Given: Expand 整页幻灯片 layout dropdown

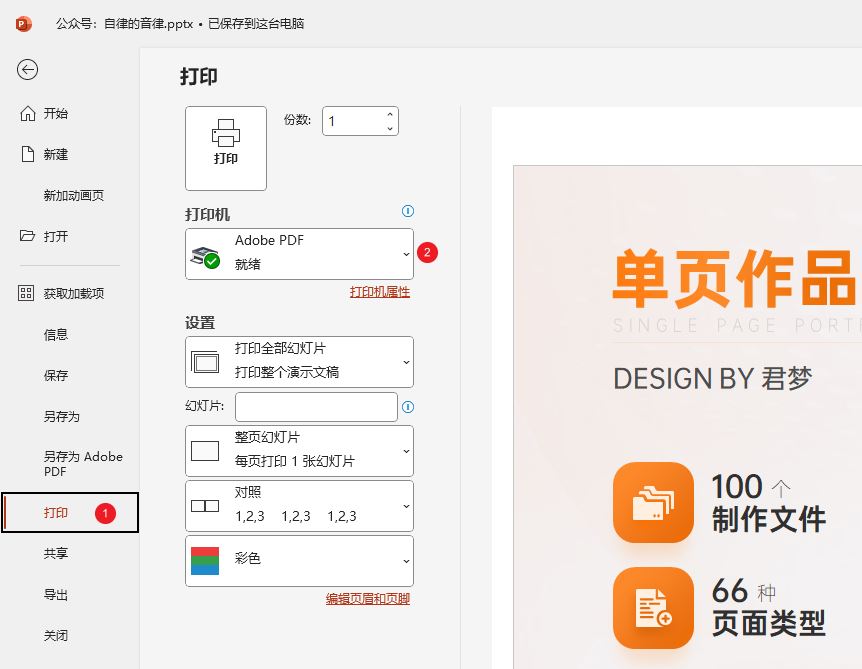Looking at the screenshot, I should [299, 450].
